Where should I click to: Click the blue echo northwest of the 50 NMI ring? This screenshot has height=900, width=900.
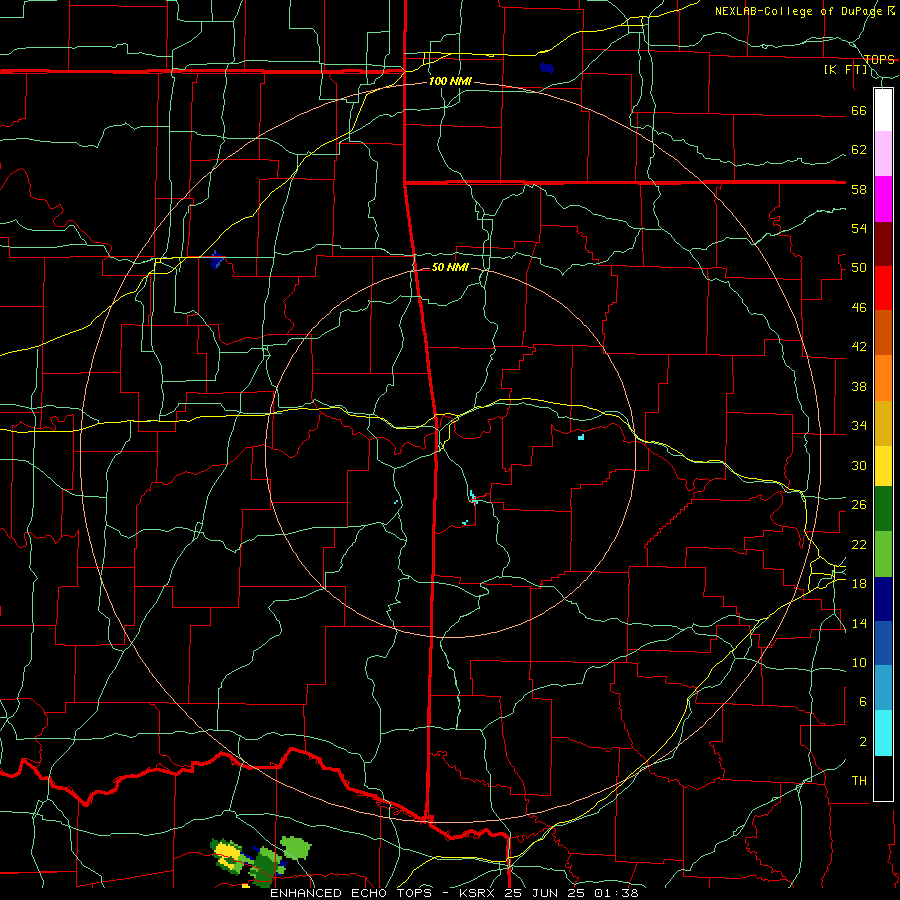[x=216, y=260]
